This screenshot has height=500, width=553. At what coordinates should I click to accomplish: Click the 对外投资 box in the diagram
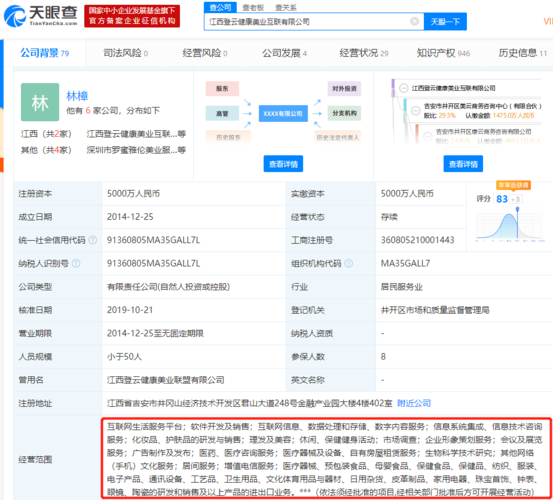click(x=344, y=89)
